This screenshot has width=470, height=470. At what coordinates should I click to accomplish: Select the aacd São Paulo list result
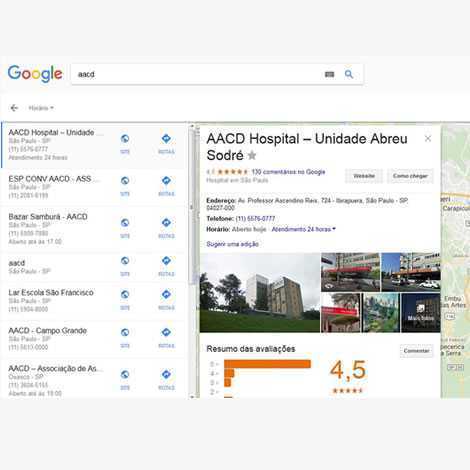[93, 267]
